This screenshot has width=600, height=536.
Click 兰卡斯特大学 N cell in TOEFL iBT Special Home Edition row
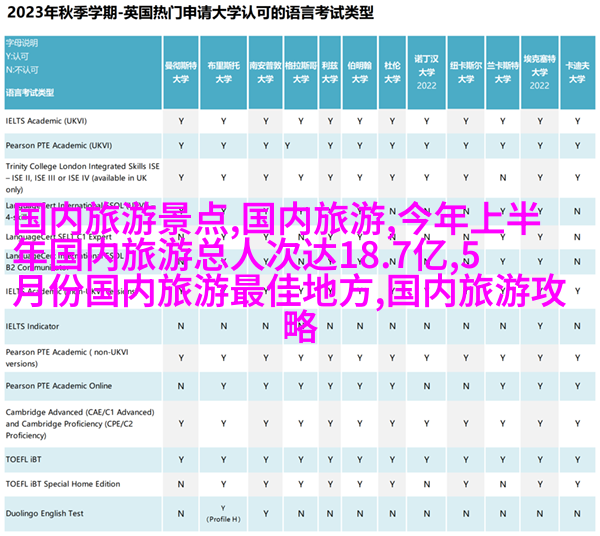pos(502,485)
